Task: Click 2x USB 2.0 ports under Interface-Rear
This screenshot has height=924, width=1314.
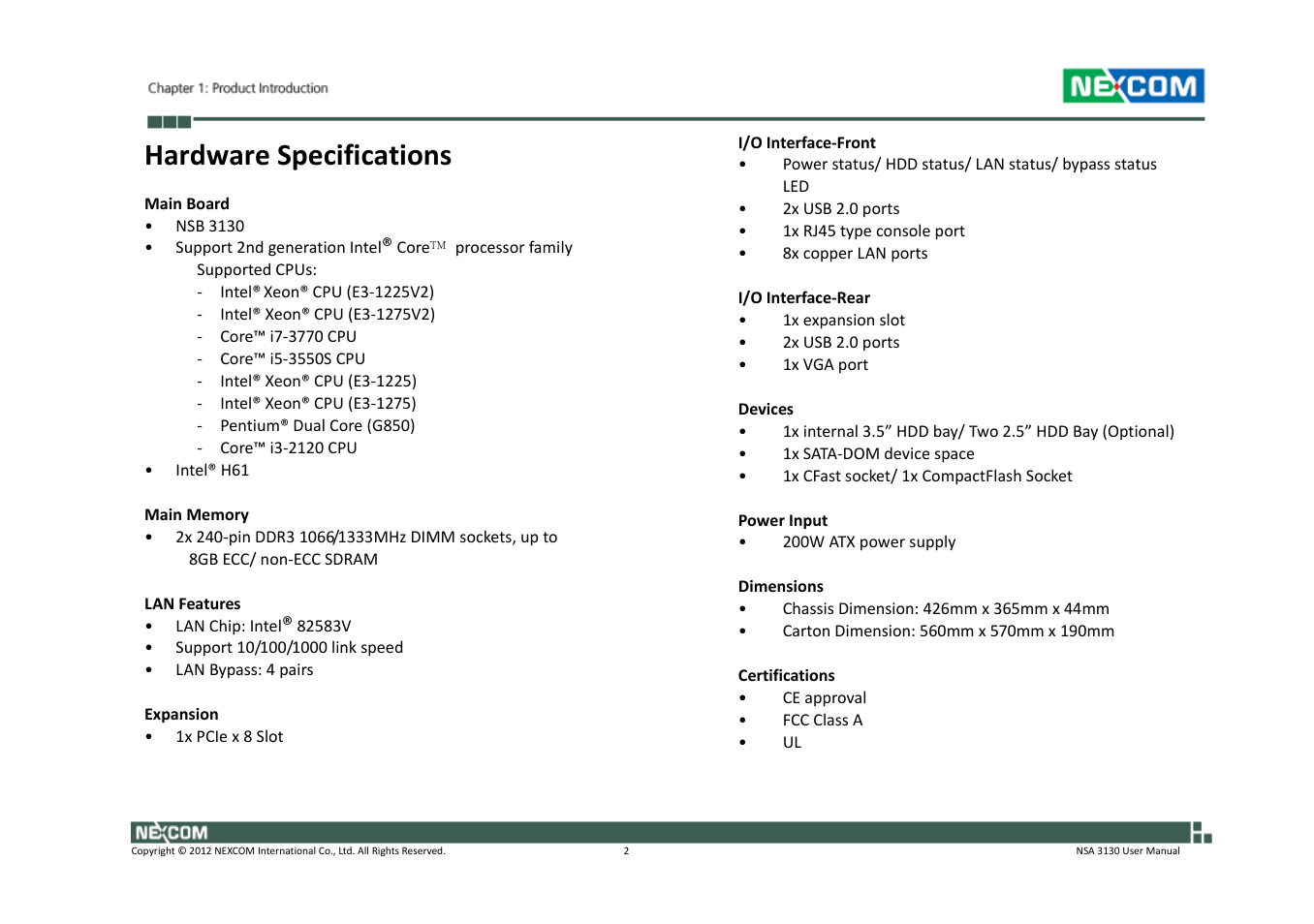Action: tap(841, 343)
